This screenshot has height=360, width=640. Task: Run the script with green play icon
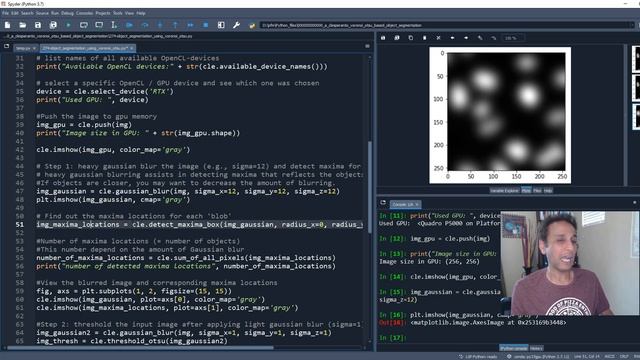click(x=68, y=25)
